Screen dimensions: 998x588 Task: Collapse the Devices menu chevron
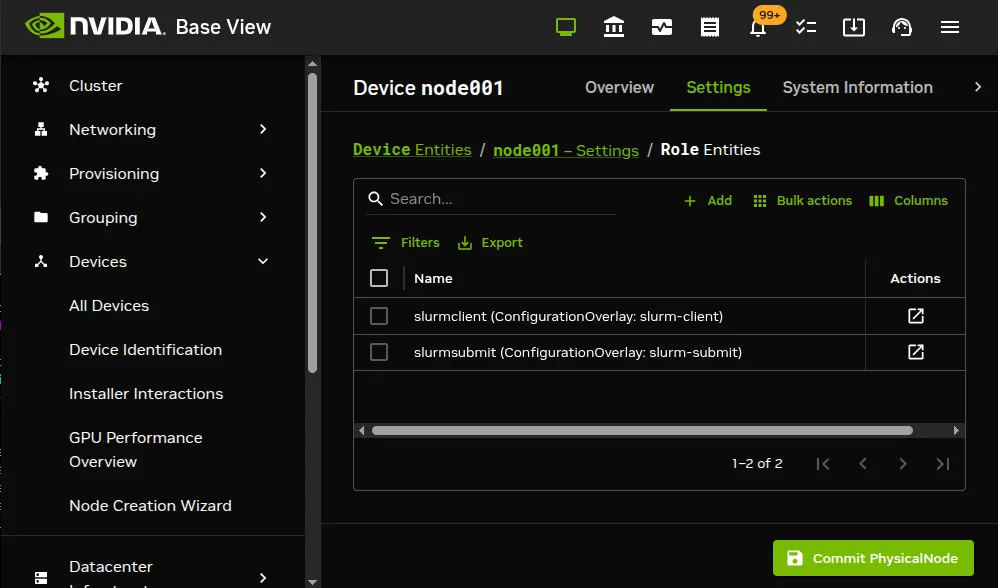point(263,261)
